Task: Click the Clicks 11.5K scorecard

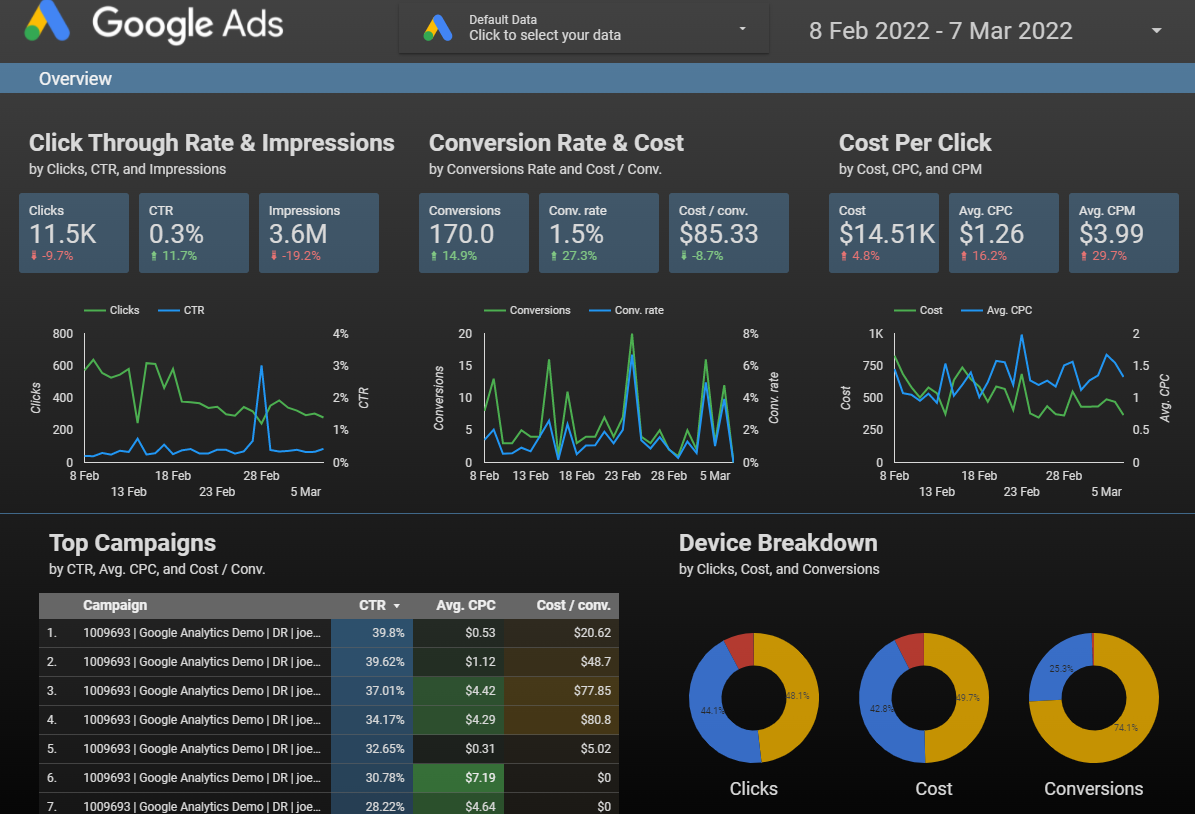Action: (74, 232)
